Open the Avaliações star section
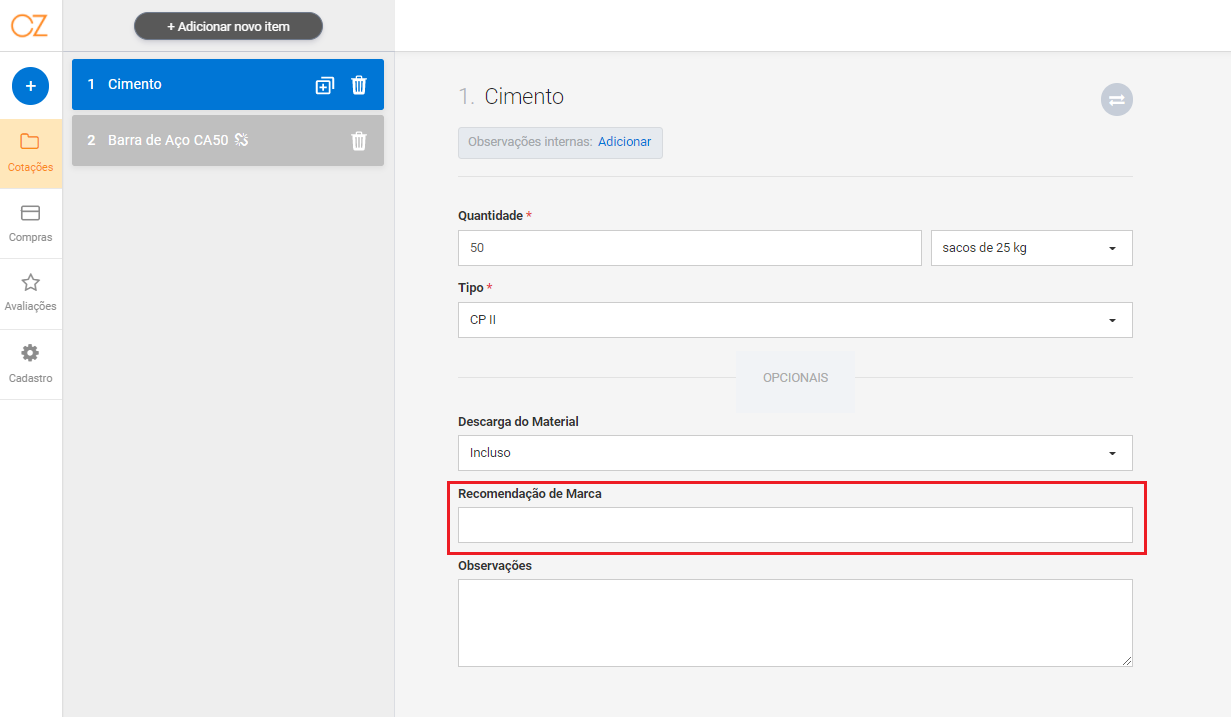Viewport: 1231px width, 717px height. click(30, 294)
